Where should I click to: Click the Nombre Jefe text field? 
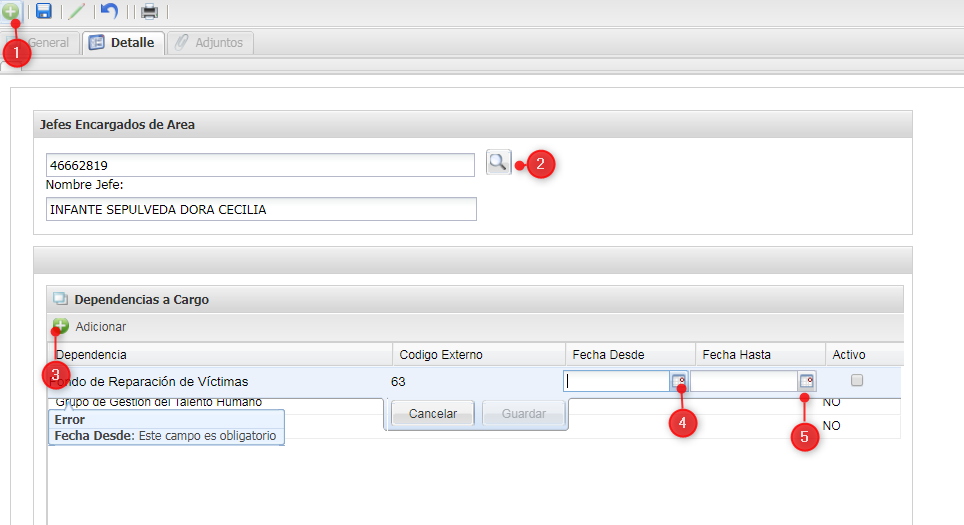pos(260,209)
